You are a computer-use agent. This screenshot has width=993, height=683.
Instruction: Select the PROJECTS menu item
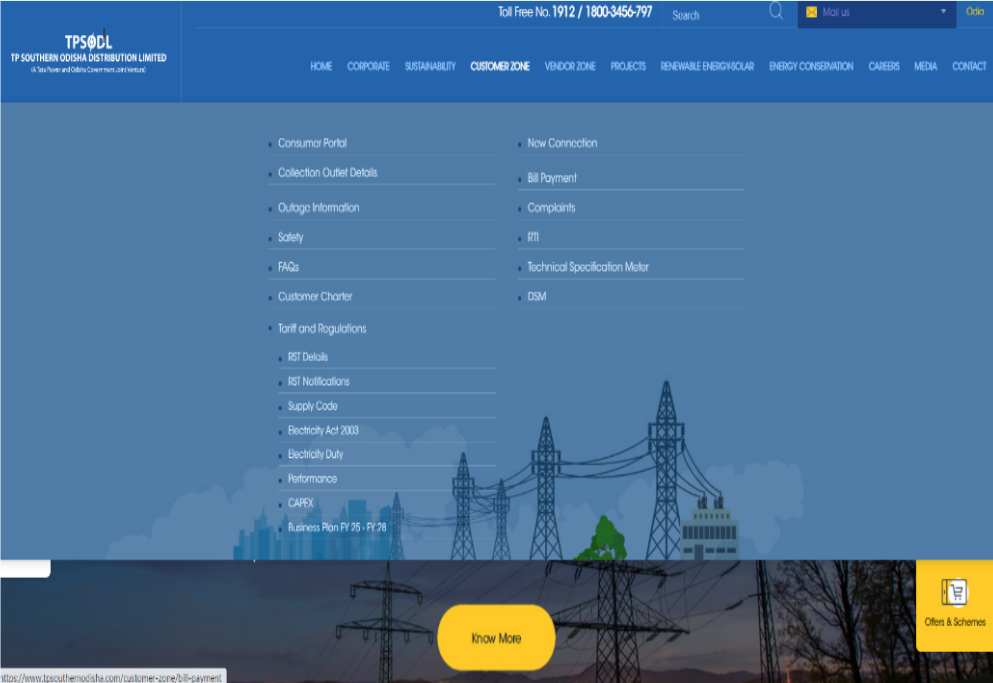pyautogui.click(x=628, y=66)
